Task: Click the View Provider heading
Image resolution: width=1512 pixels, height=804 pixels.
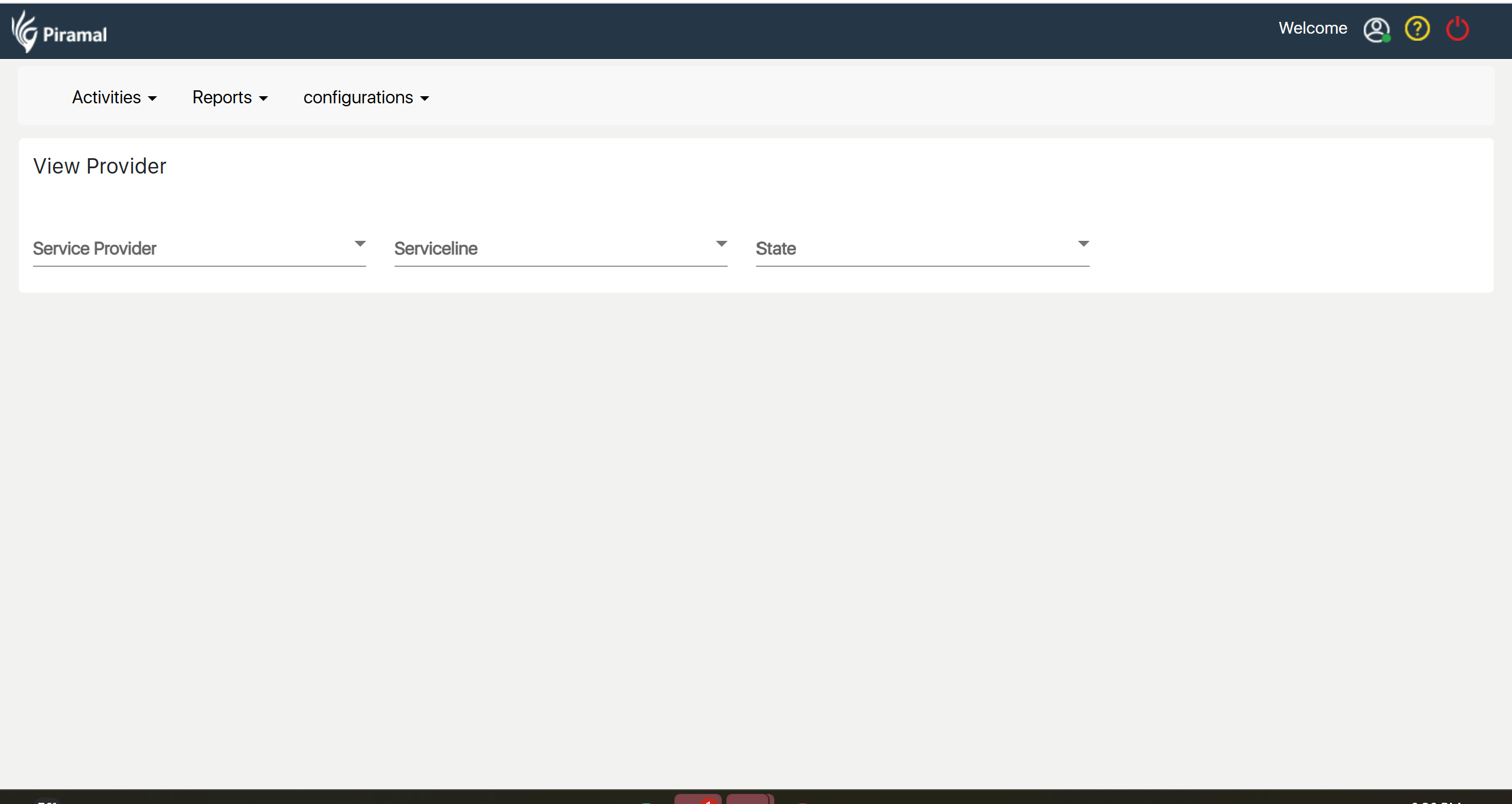Action: (100, 166)
